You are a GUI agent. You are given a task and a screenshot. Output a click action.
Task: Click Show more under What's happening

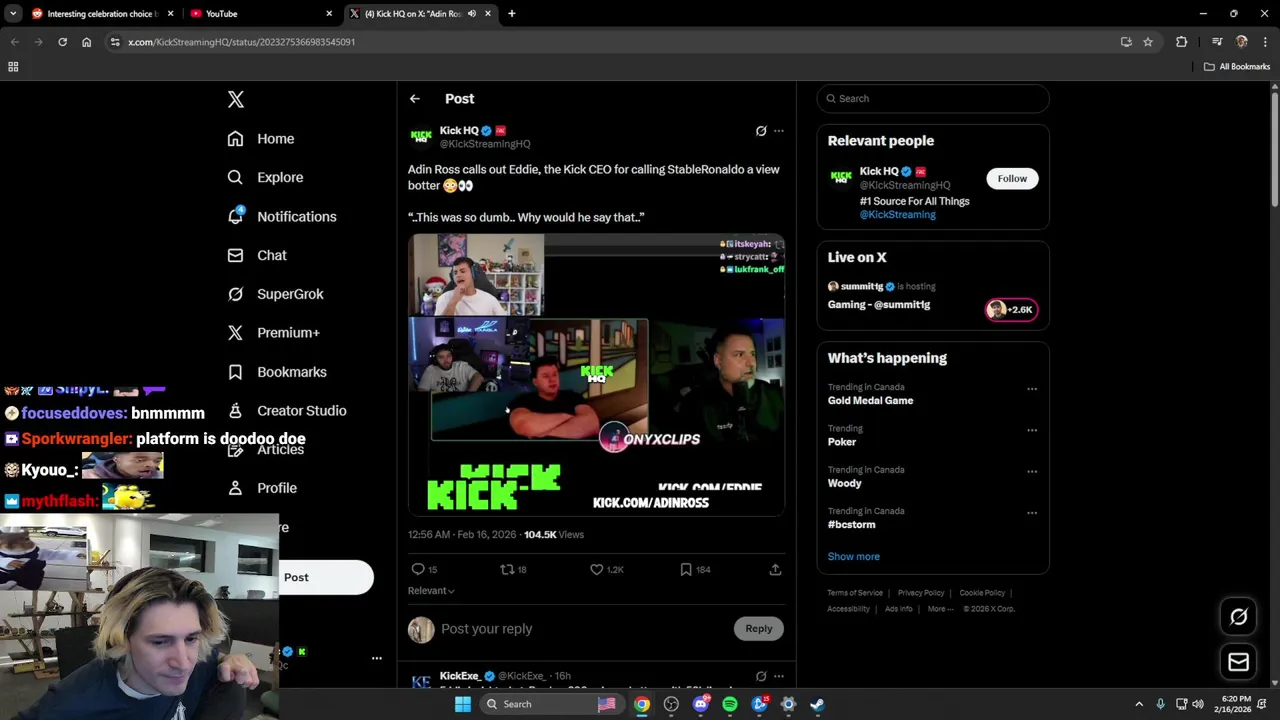point(854,556)
